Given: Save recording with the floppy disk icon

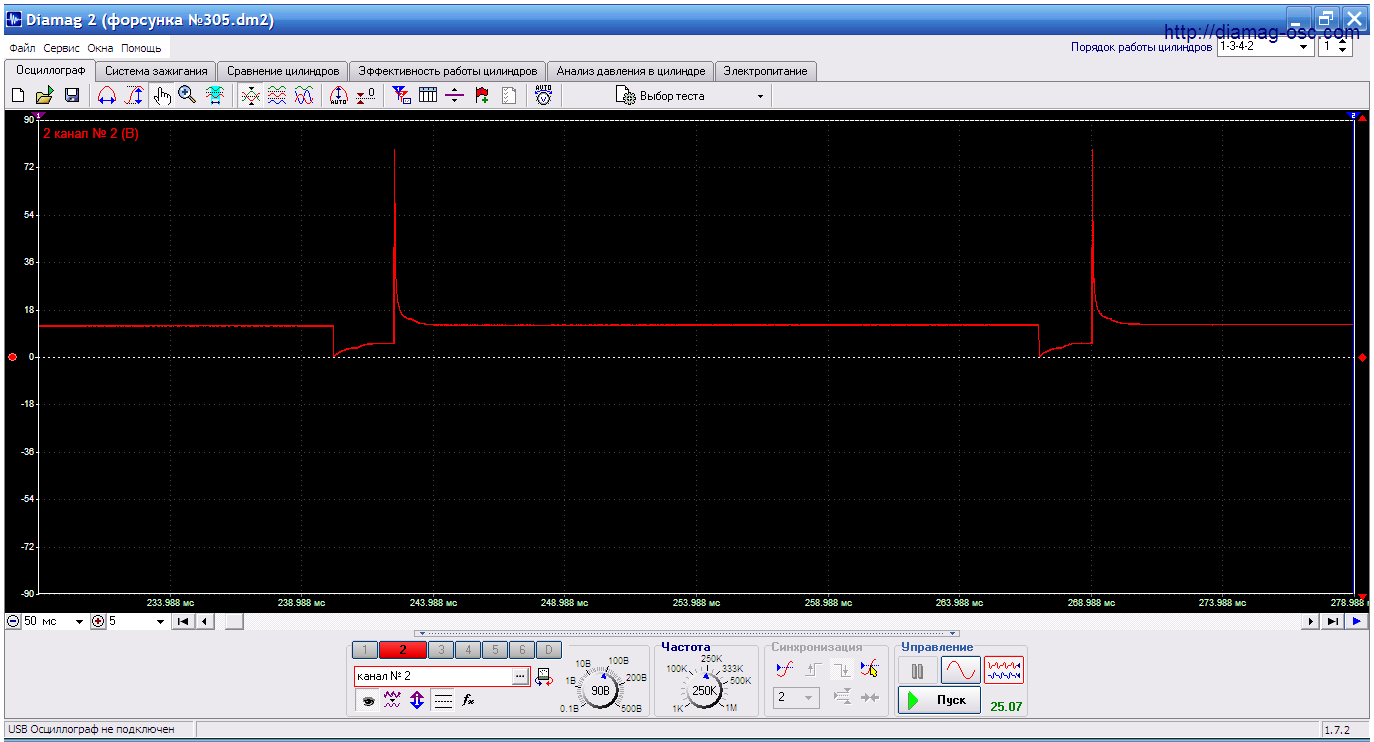Looking at the screenshot, I should coord(72,95).
